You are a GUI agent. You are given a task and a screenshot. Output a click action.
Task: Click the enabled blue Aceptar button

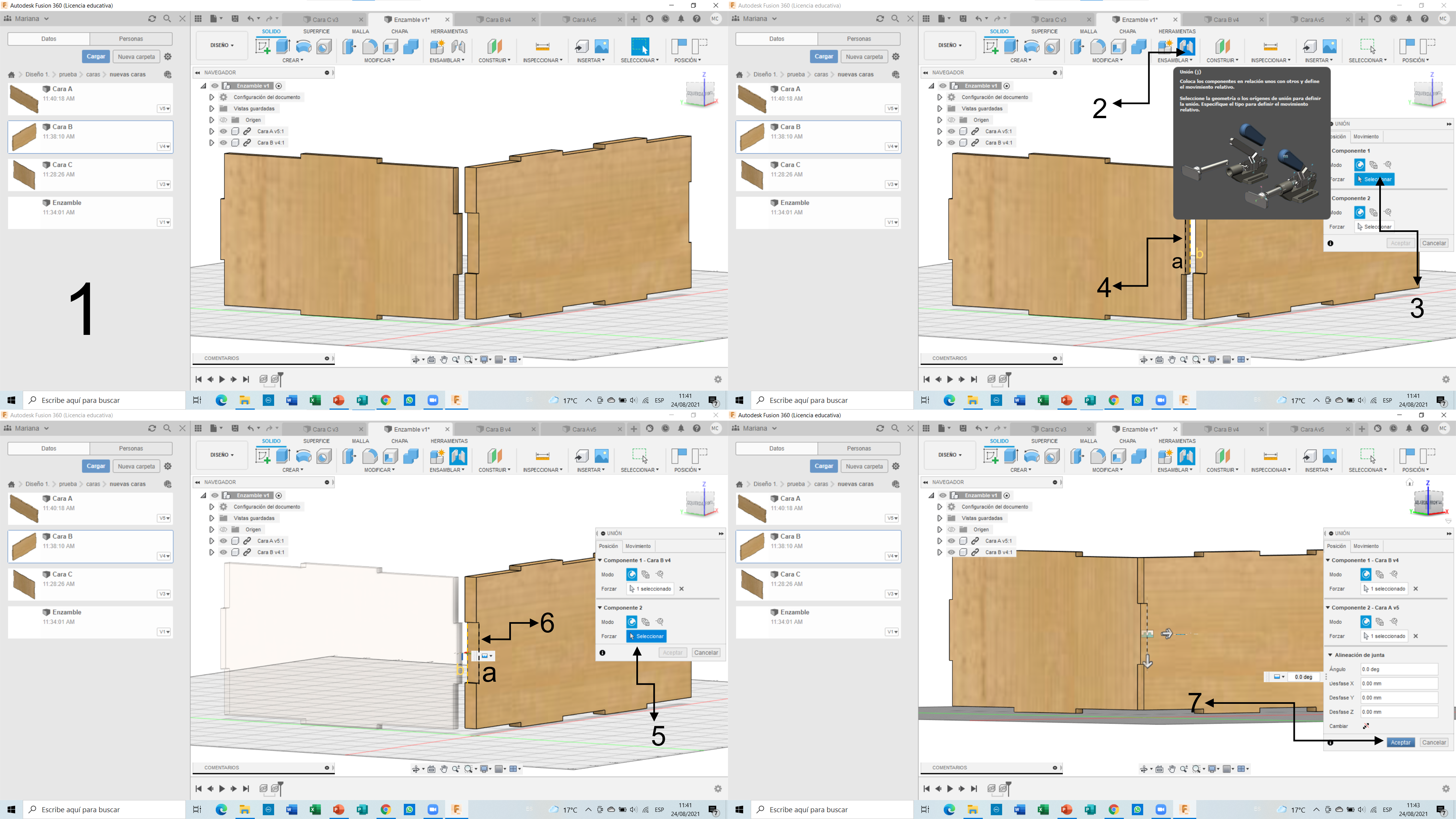click(1401, 743)
